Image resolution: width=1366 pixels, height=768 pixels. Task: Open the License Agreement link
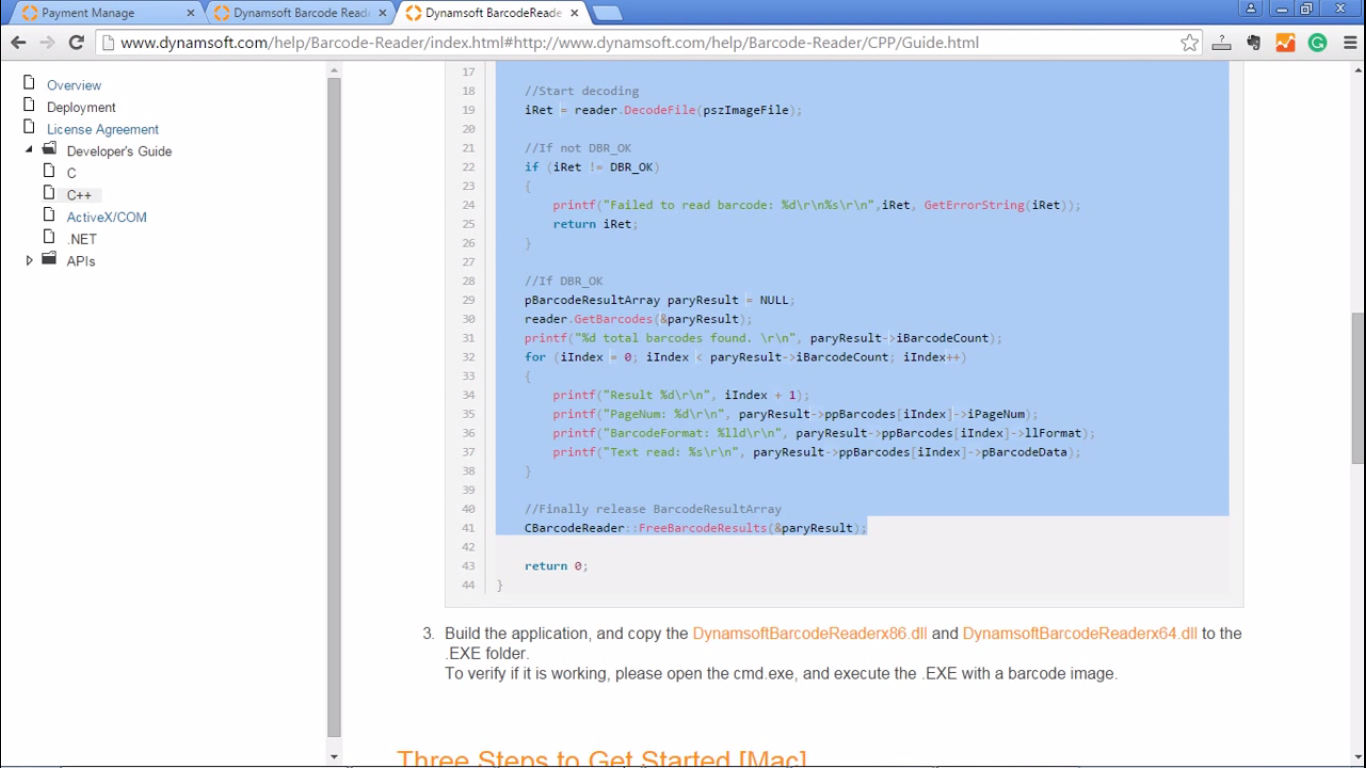tap(102, 129)
